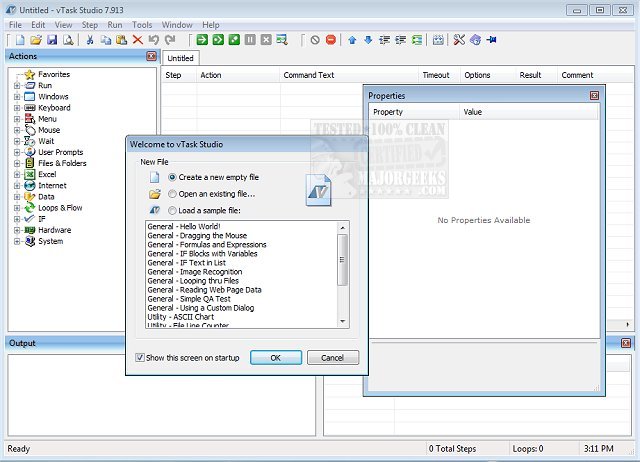Click the red Stop circle icon
Viewport: 640px width, 462px height.
tap(330, 40)
